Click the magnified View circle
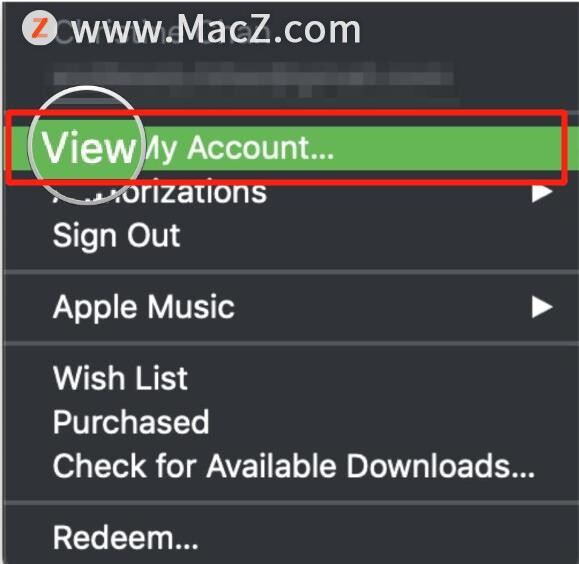The image size is (579, 564). coord(87,145)
